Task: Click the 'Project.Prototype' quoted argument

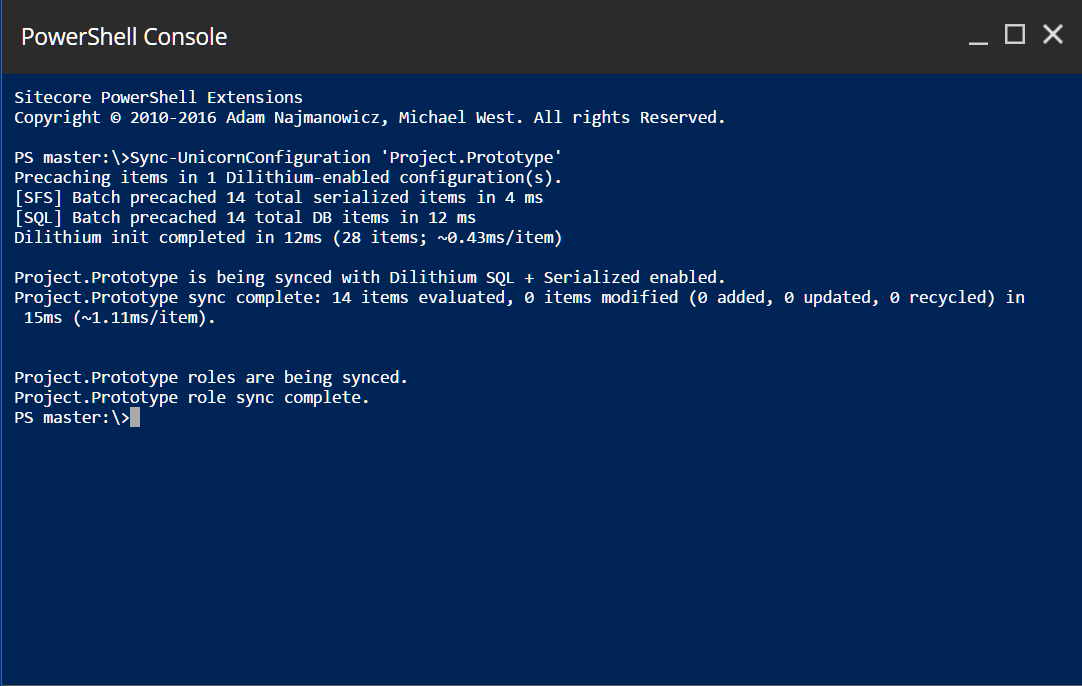Action: tap(474, 157)
